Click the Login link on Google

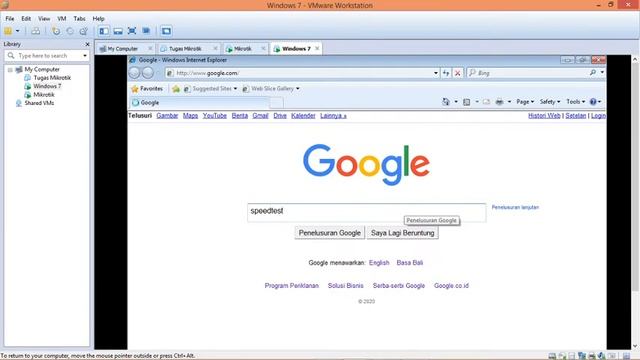click(x=598, y=116)
